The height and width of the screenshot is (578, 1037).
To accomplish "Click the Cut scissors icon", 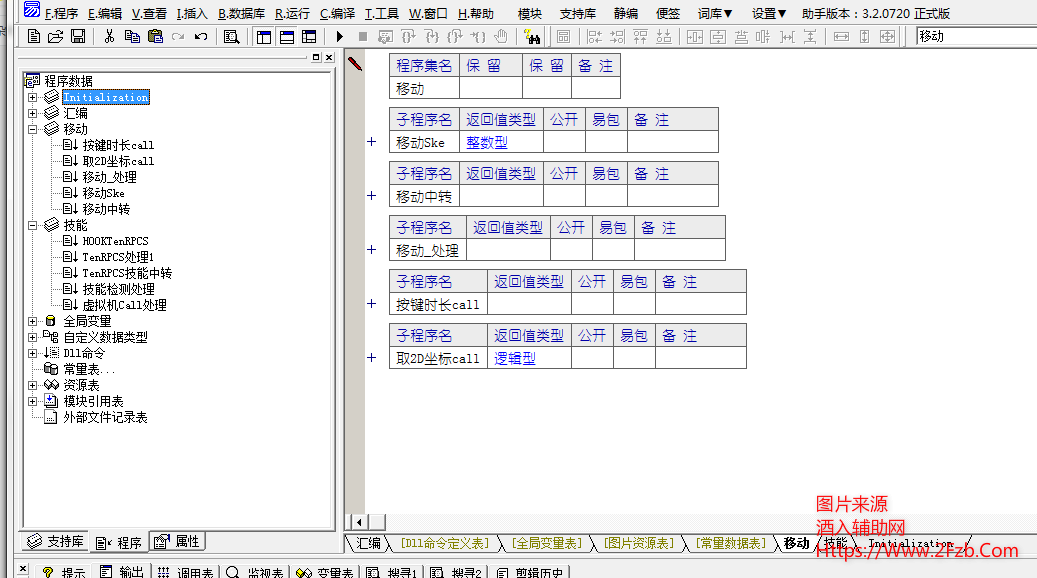I will click(x=109, y=37).
